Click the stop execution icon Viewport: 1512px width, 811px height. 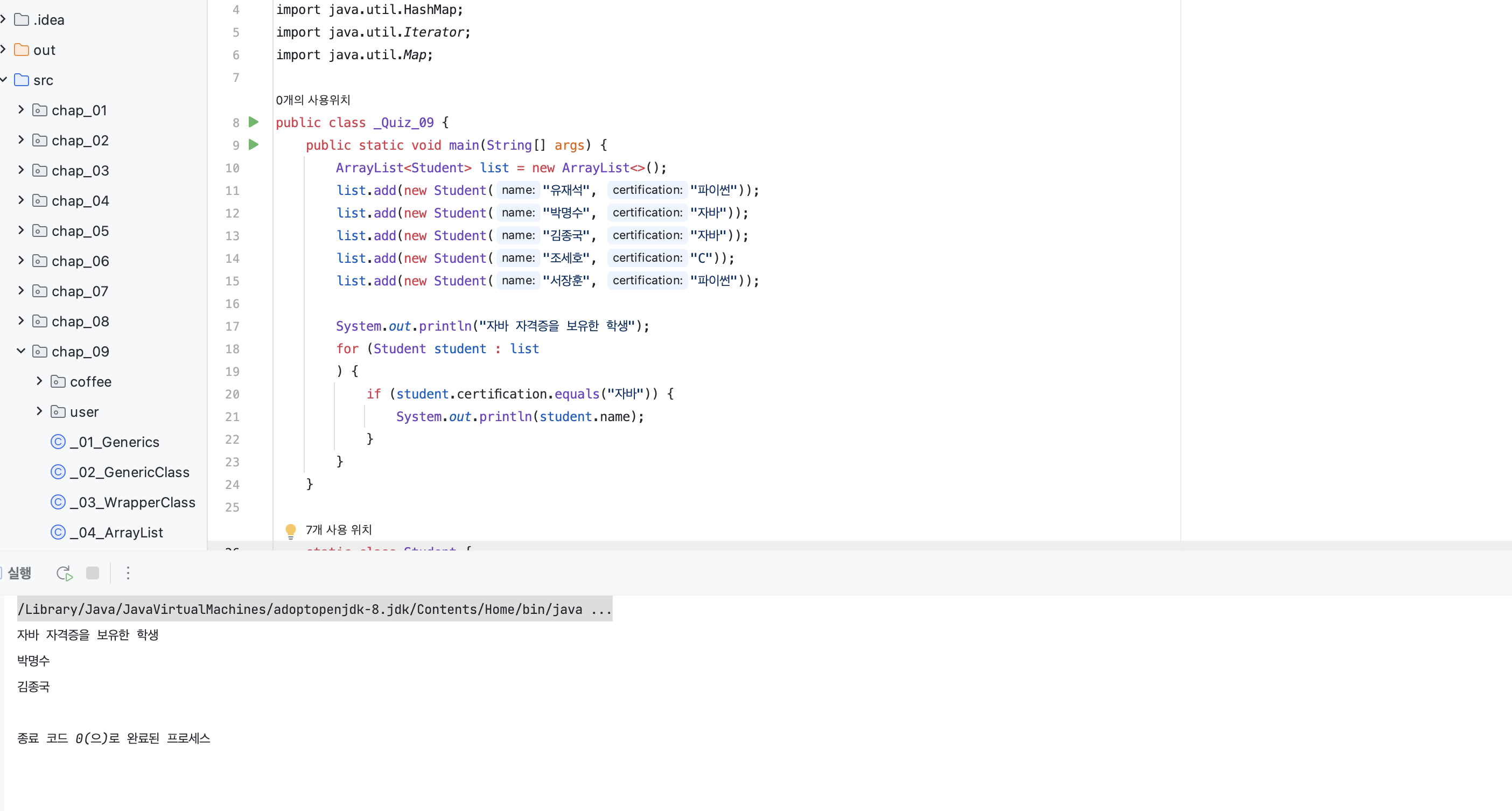92,573
